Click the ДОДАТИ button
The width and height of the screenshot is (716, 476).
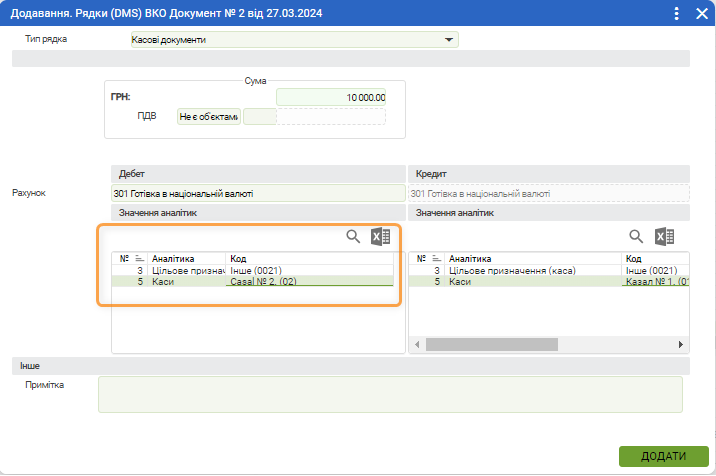point(663,456)
